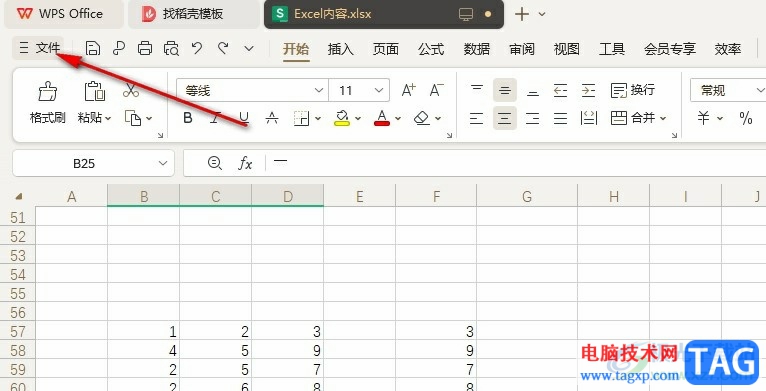Click the 粘贴 paste button
The image size is (766, 391).
[x=94, y=103]
